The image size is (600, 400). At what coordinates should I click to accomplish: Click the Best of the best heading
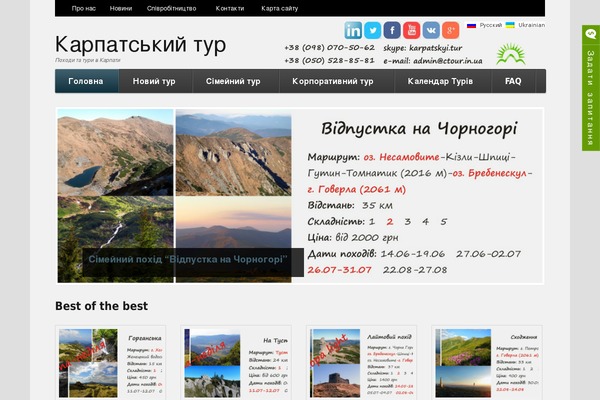(101, 306)
